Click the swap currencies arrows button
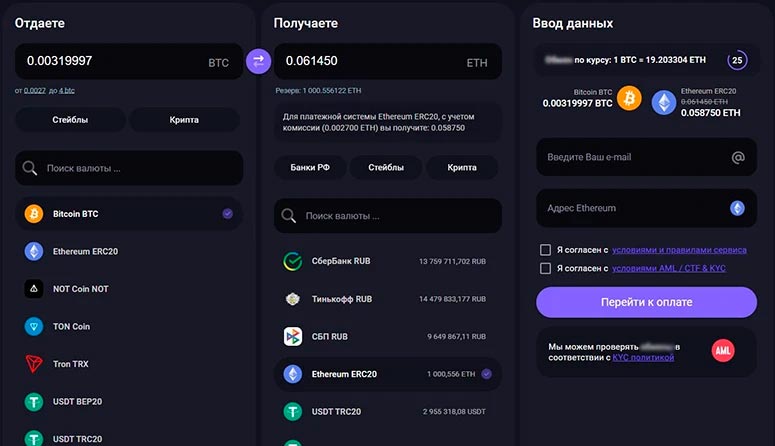The width and height of the screenshot is (775, 446). coord(258,61)
